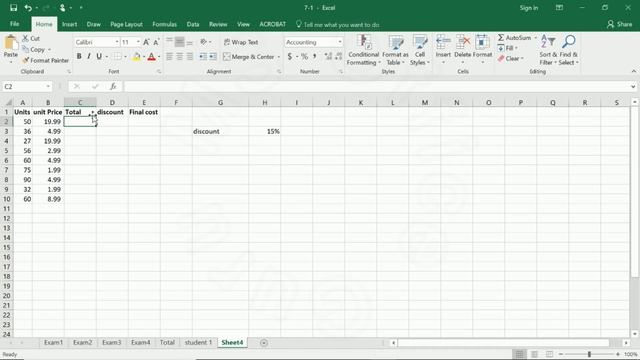Switch to Page Layout view in status bar

534,354
